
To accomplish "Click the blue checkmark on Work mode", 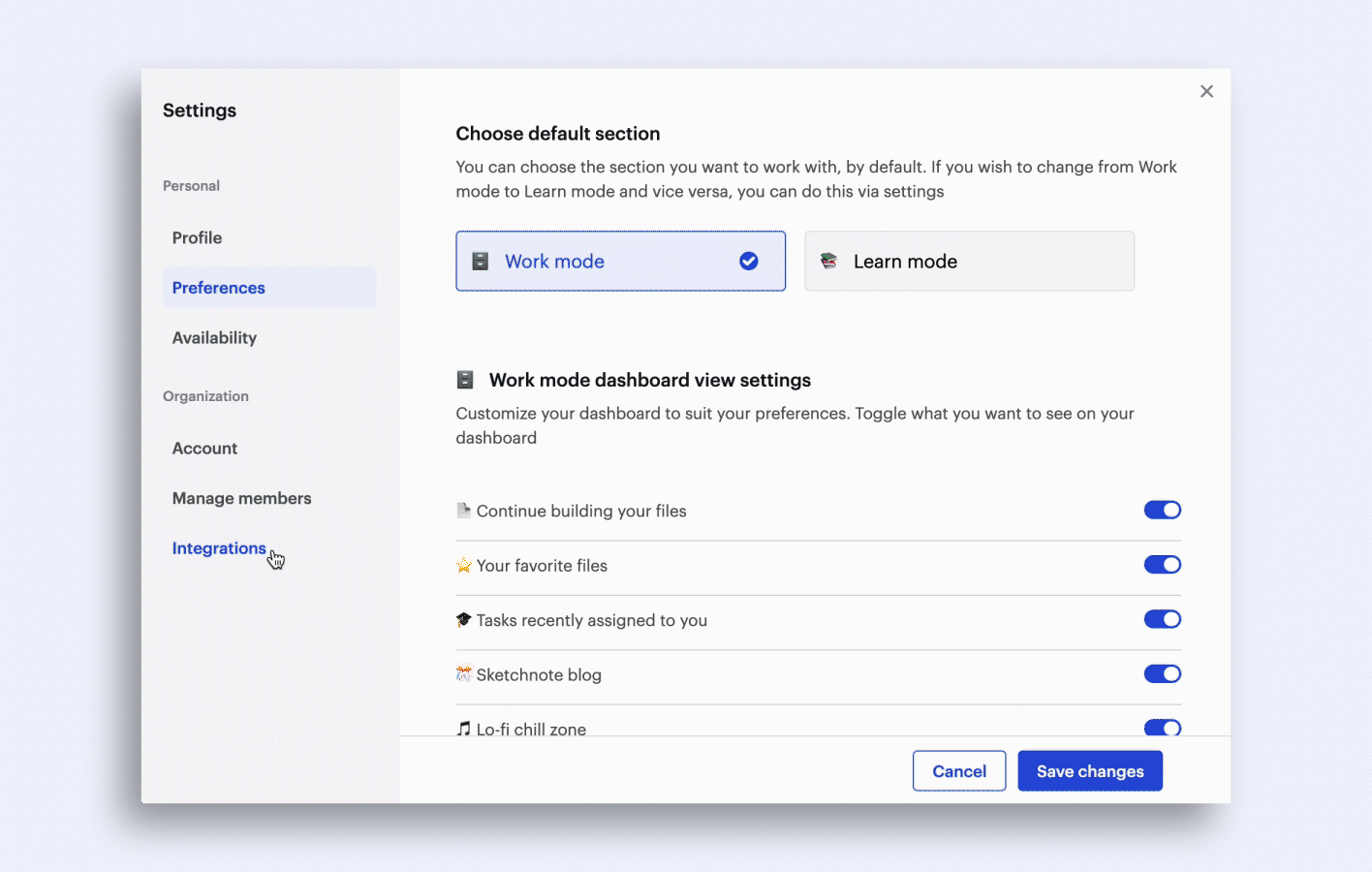I will [749, 261].
